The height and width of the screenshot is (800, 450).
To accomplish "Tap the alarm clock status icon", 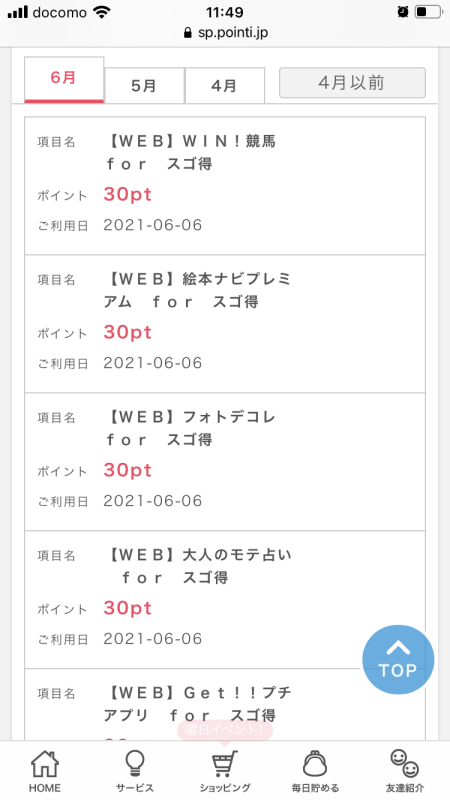I will (x=403, y=12).
